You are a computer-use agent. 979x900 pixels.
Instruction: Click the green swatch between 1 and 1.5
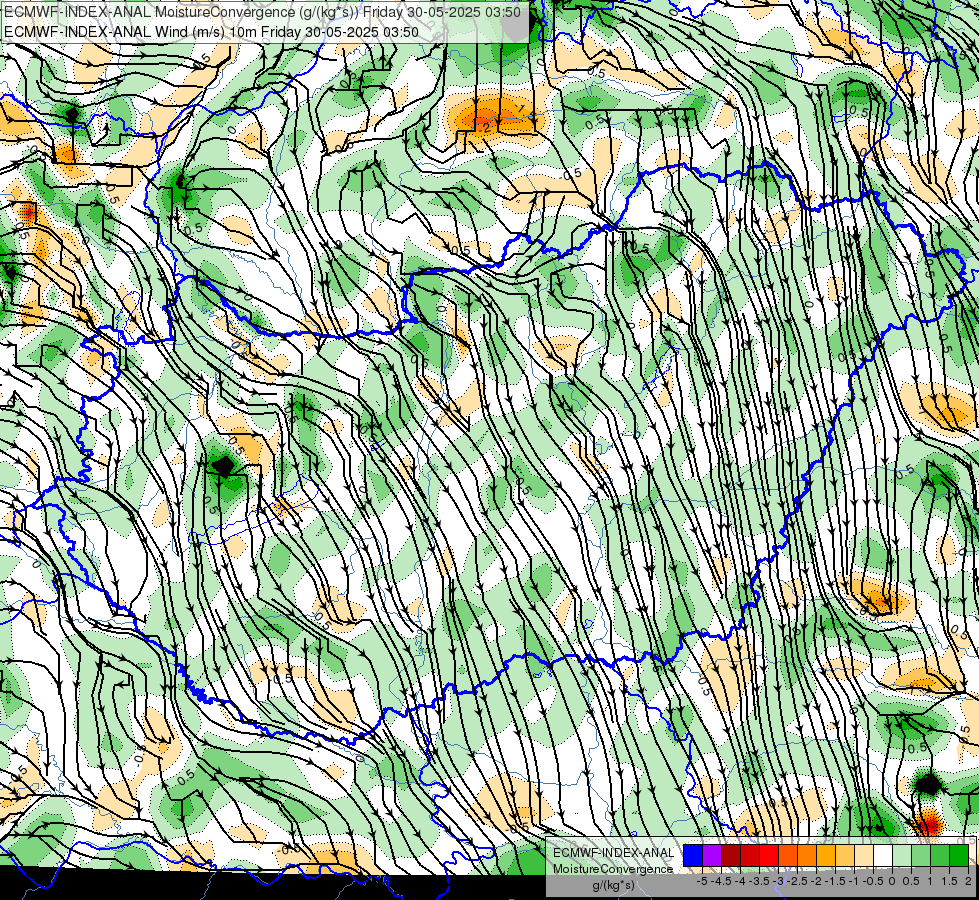tap(940, 855)
